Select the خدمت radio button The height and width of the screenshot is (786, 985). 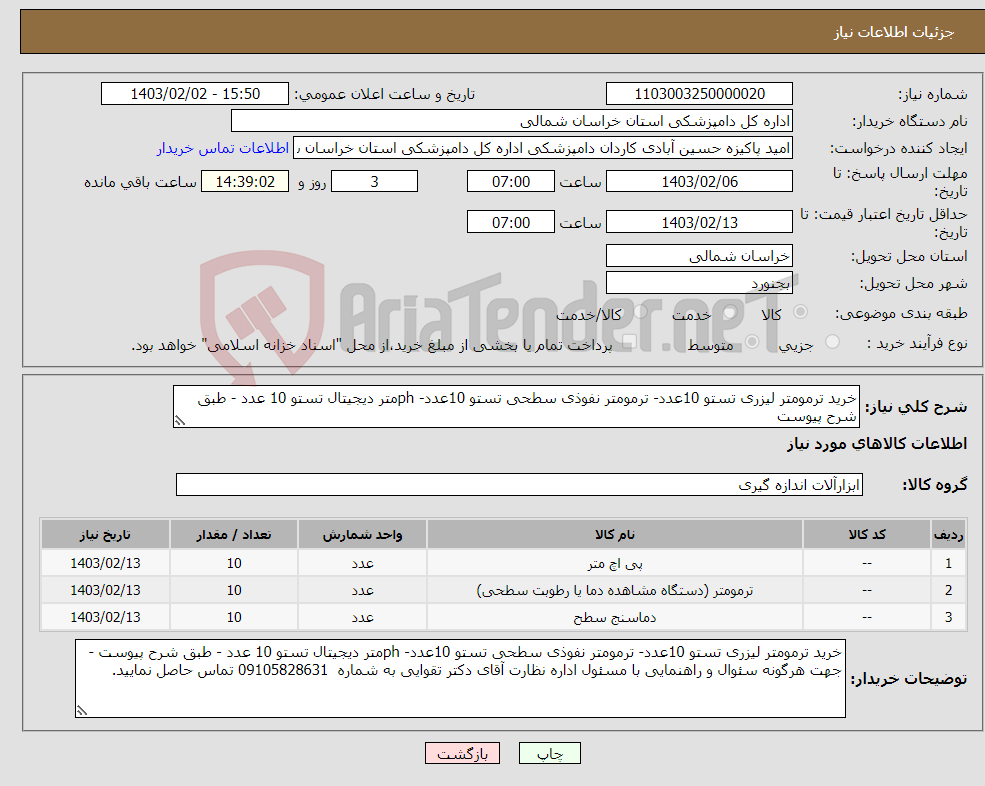coord(729,312)
